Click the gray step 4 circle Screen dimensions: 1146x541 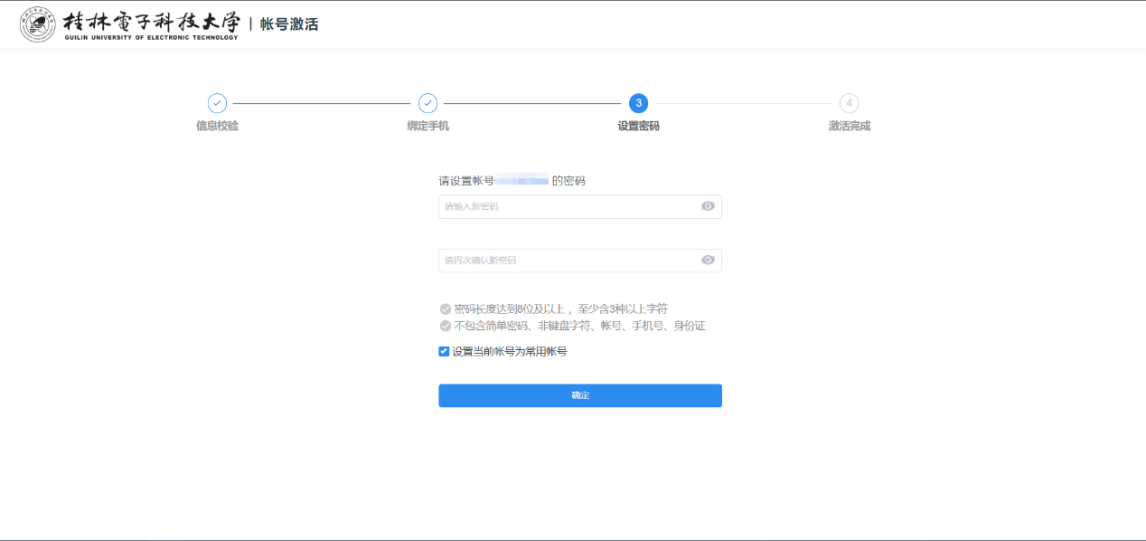849,103
